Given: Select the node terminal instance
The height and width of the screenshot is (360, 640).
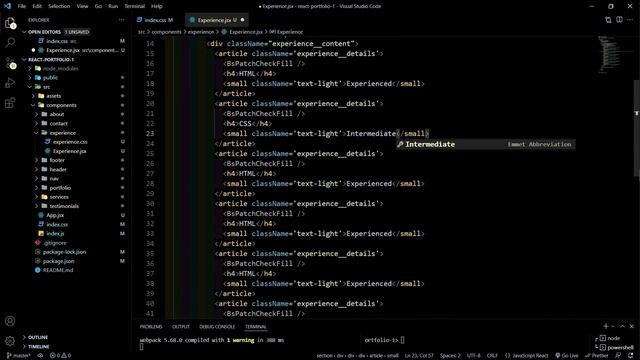Looking at the screenshot, I should pyautogui.click(x=610, y=338).
